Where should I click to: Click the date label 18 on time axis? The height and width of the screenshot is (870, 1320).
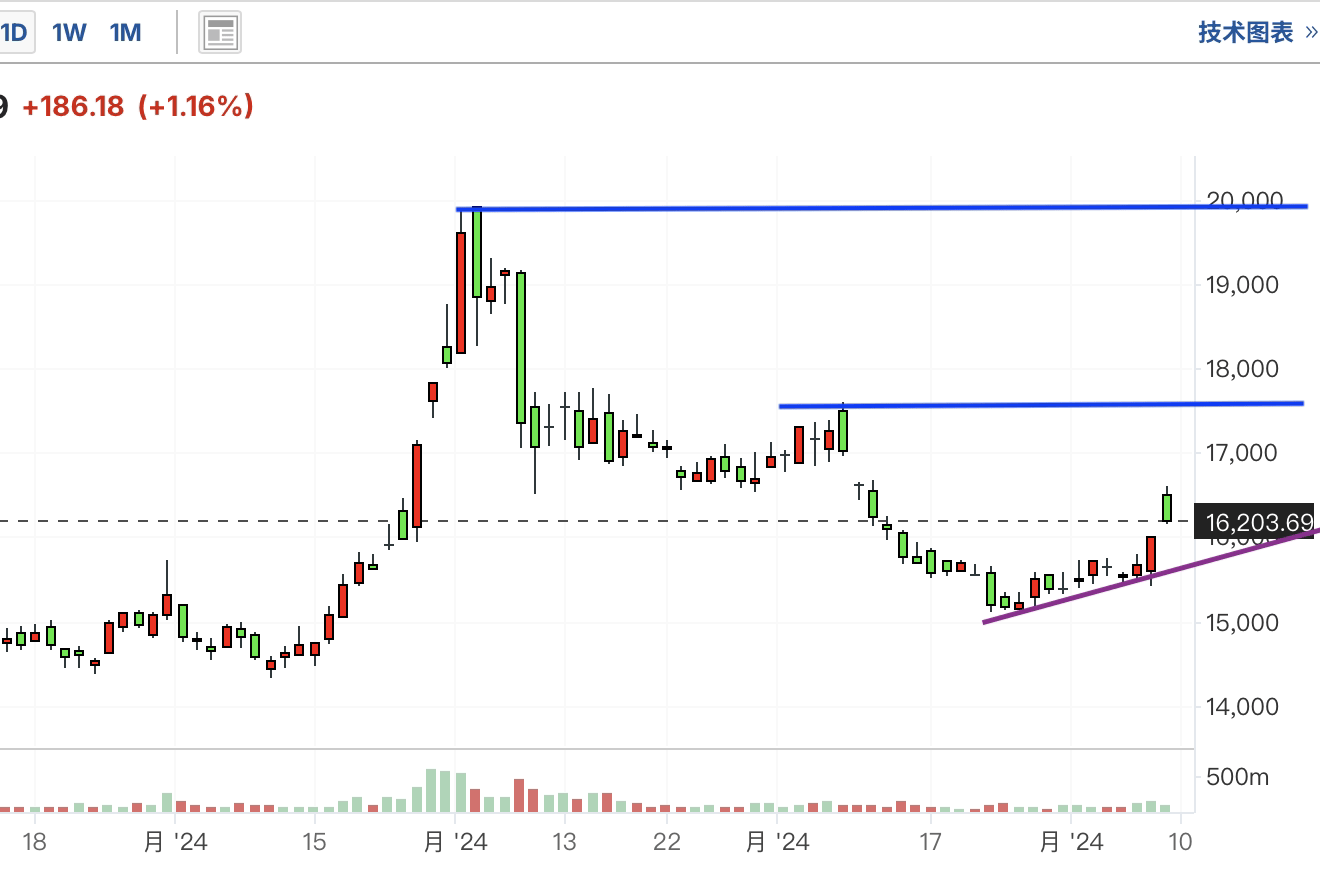pos(34,842)
